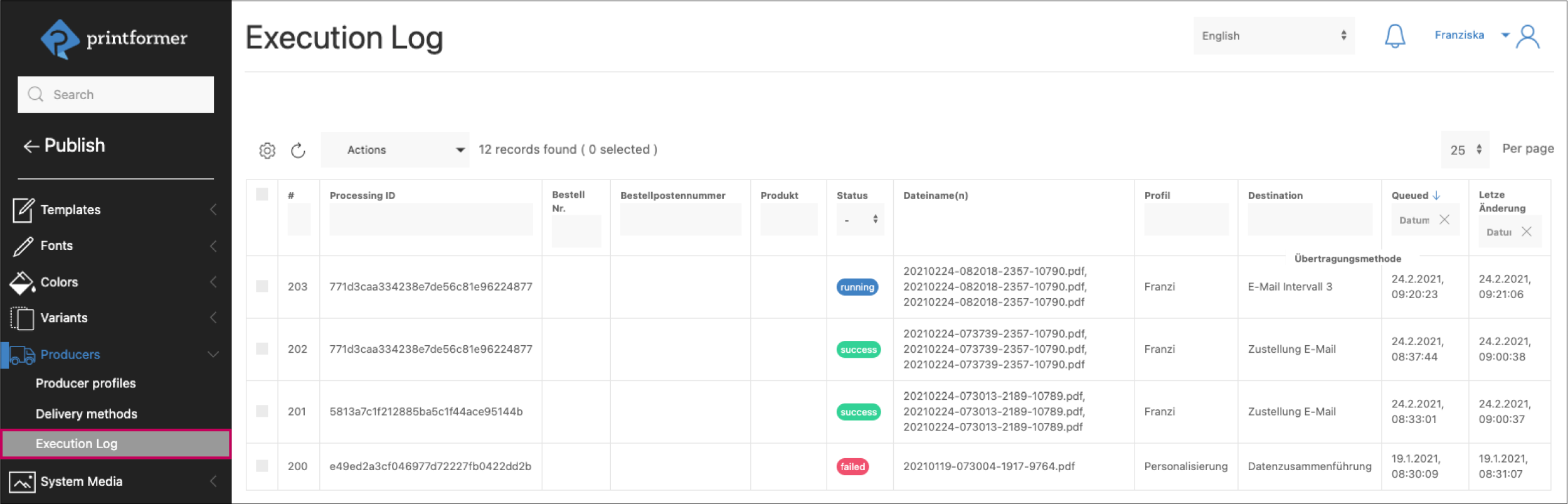Go back via the Publish link
The height and width of the screenshot is (504, 1568).
tap(65, 146)
